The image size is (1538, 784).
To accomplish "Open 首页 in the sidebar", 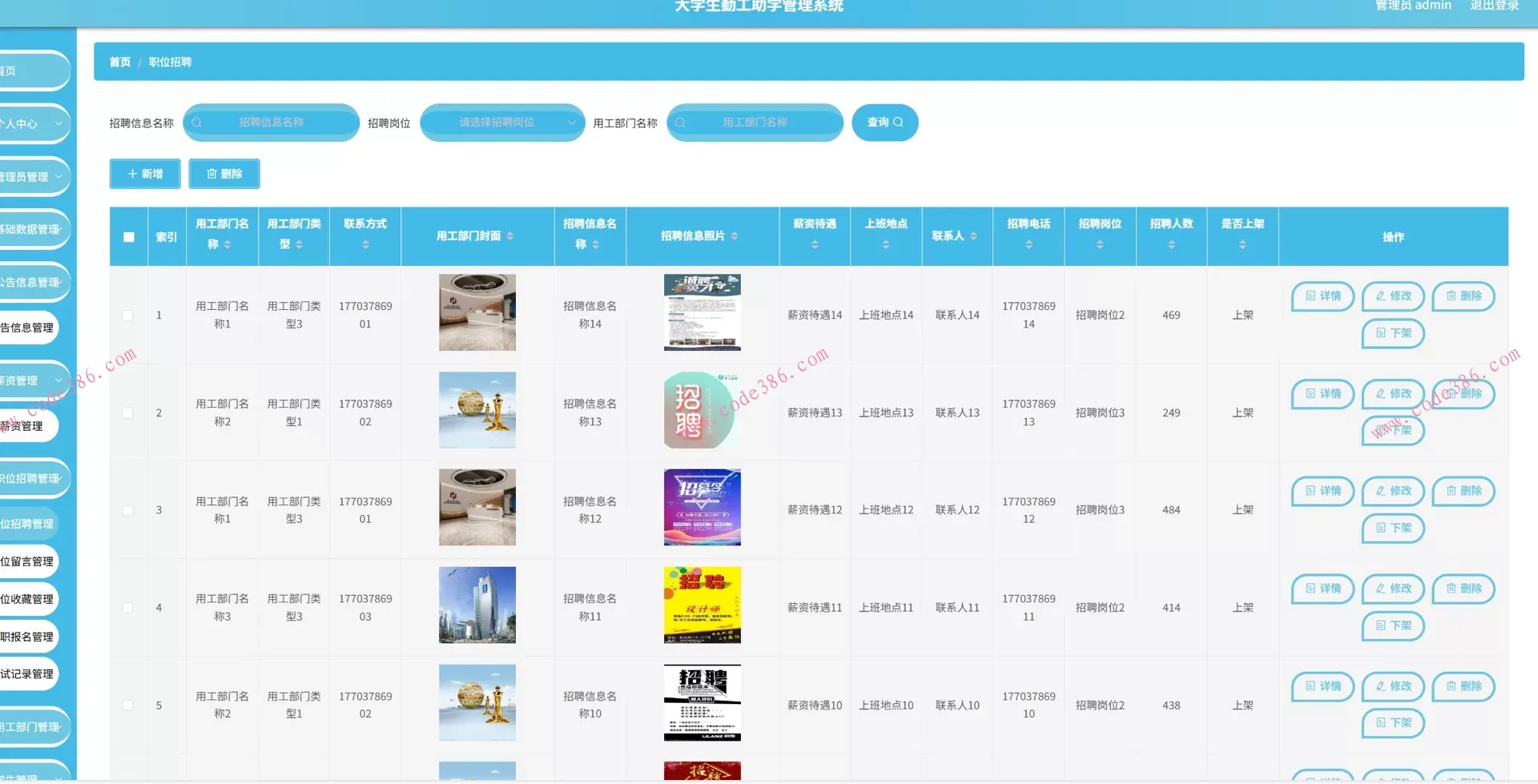I will coord(34,71).
